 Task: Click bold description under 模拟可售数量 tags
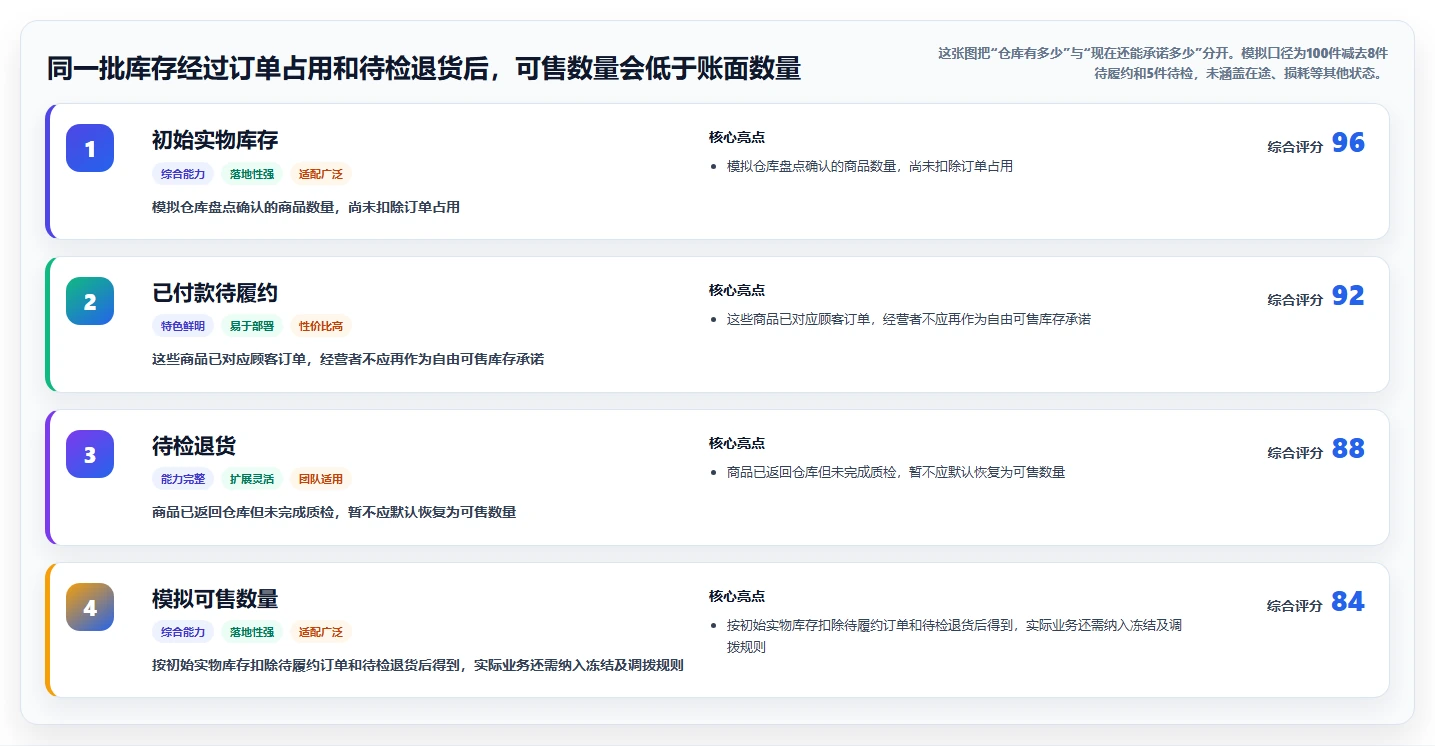(x=418, y=665)
